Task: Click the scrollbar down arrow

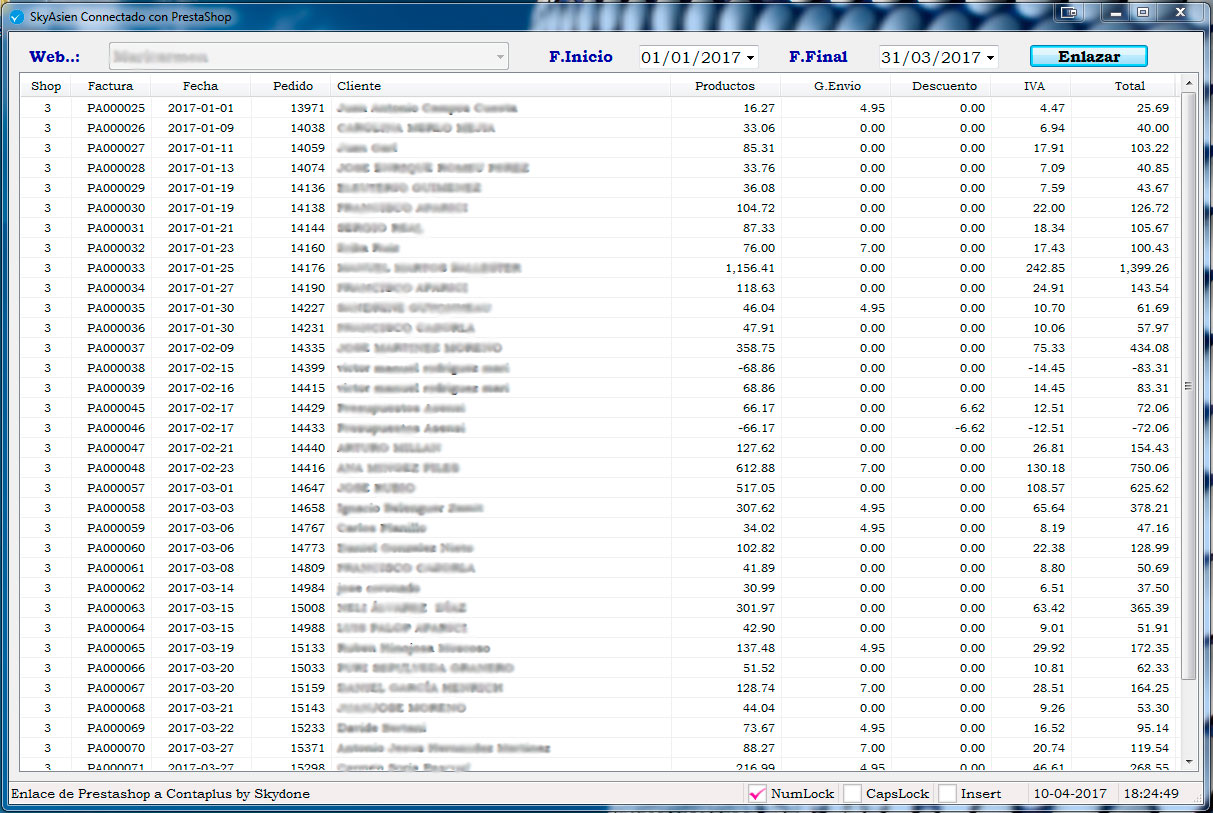Action: tap(1188, 762)
